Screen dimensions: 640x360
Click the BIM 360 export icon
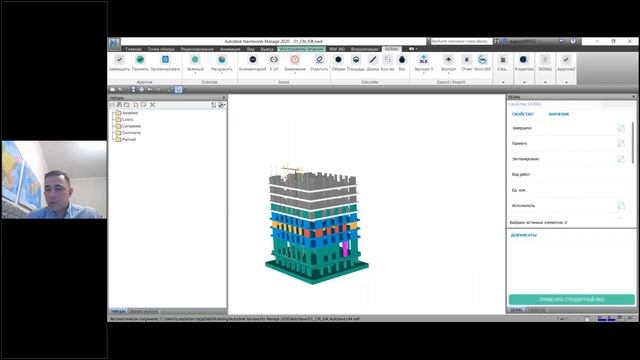(x=482, y=60)
